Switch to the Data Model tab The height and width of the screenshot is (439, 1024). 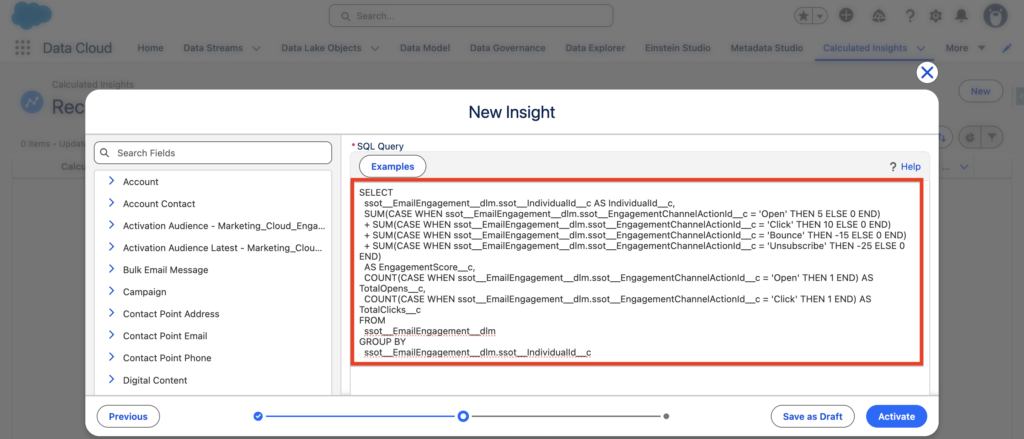pos(424,48)
